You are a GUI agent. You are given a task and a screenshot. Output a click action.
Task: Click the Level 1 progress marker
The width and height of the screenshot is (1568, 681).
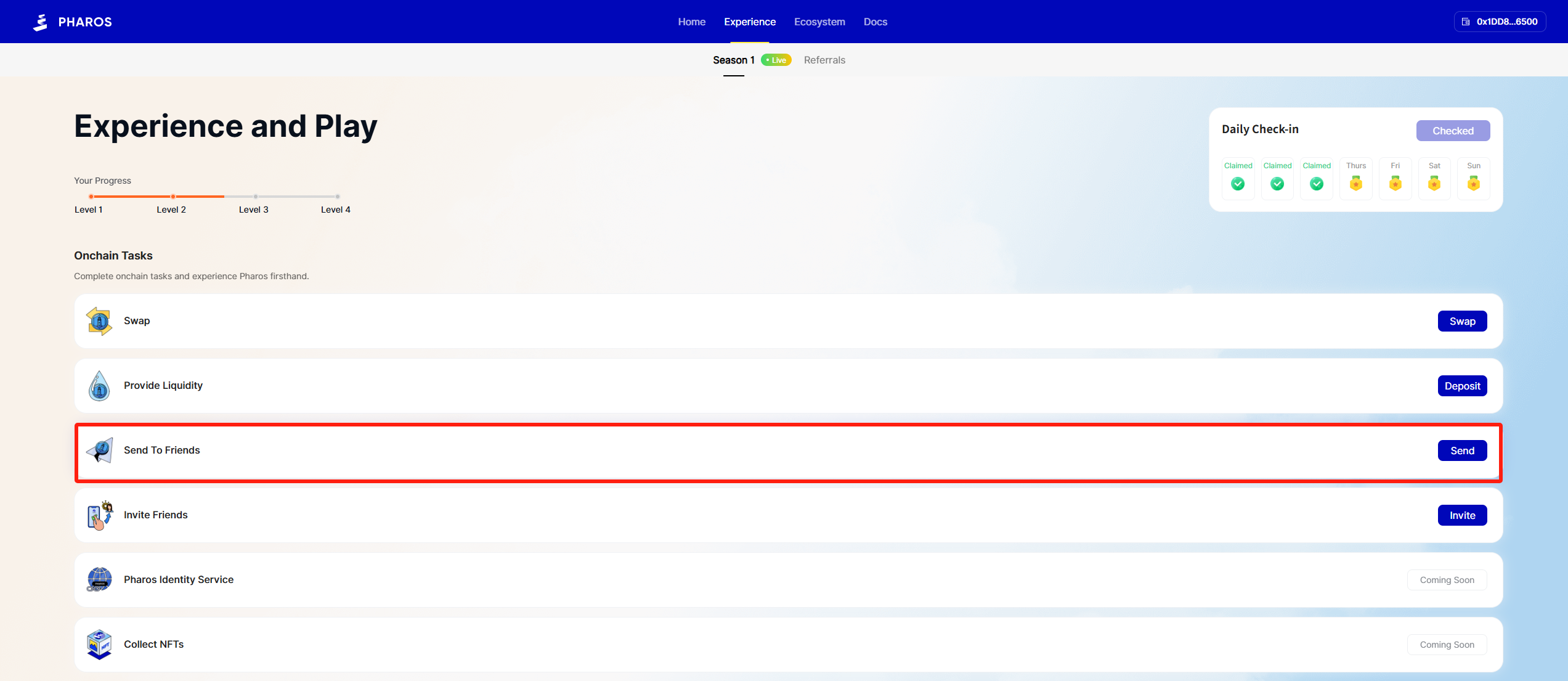91,197
